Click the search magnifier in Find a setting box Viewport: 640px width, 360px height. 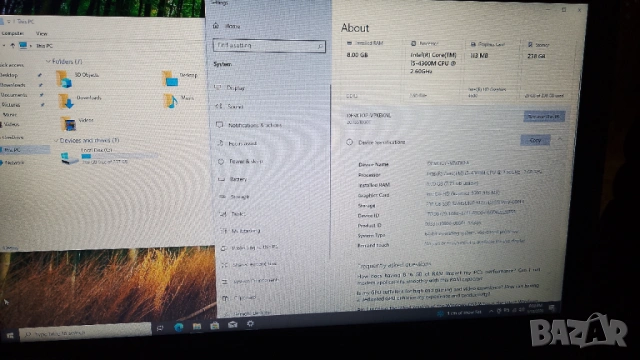click(x=320, y=47)
